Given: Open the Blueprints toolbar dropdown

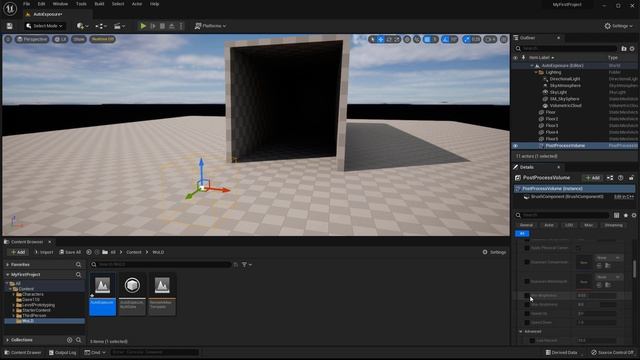Looking at the screenshot, I should (101, 26).
